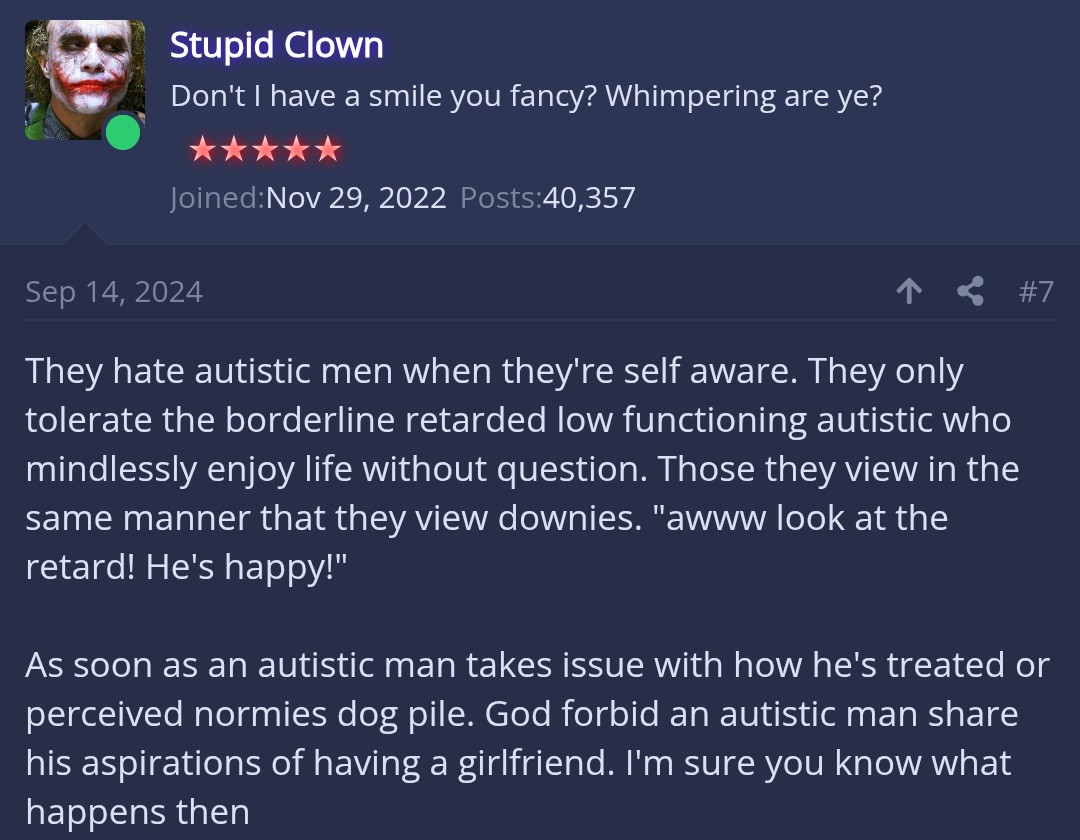Click the "Posts:" label

coord(501,198)
